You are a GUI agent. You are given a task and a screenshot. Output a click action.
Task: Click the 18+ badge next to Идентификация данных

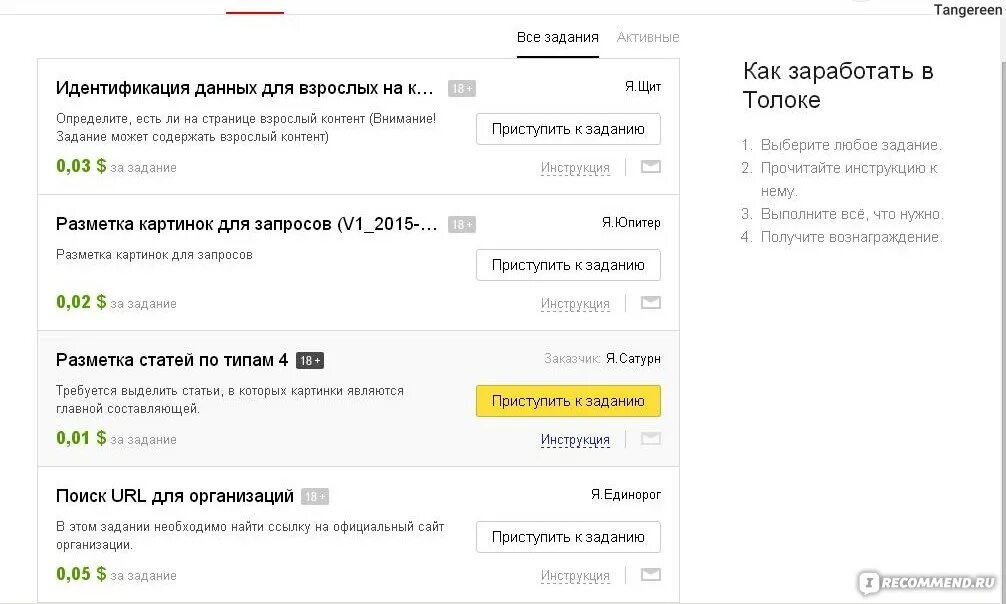(x=462, y=89)
